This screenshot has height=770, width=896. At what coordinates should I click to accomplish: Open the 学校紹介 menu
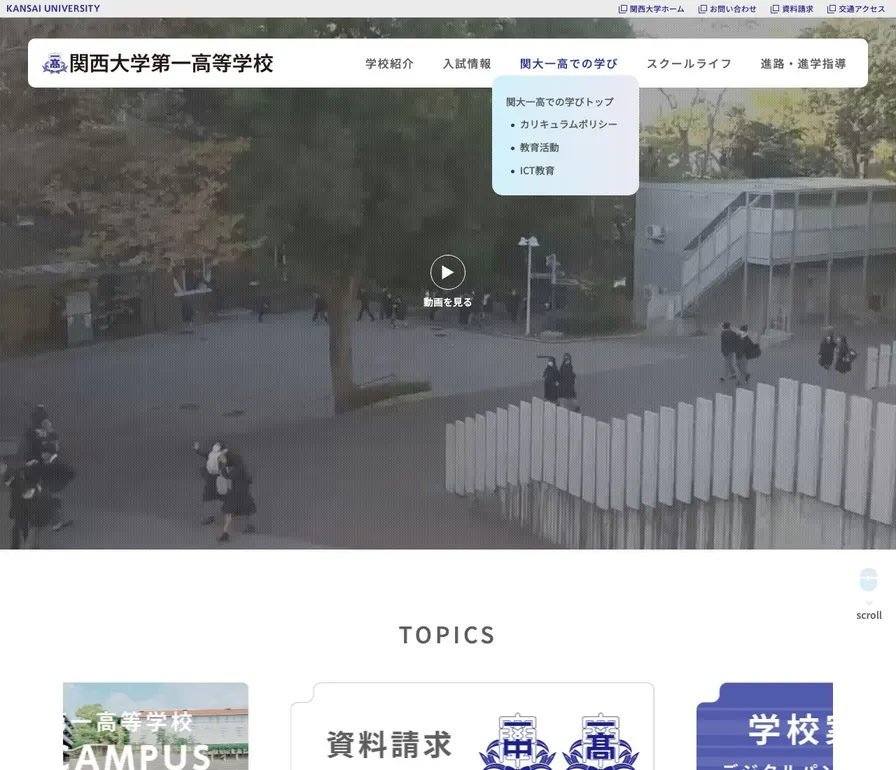click(389, 63)
